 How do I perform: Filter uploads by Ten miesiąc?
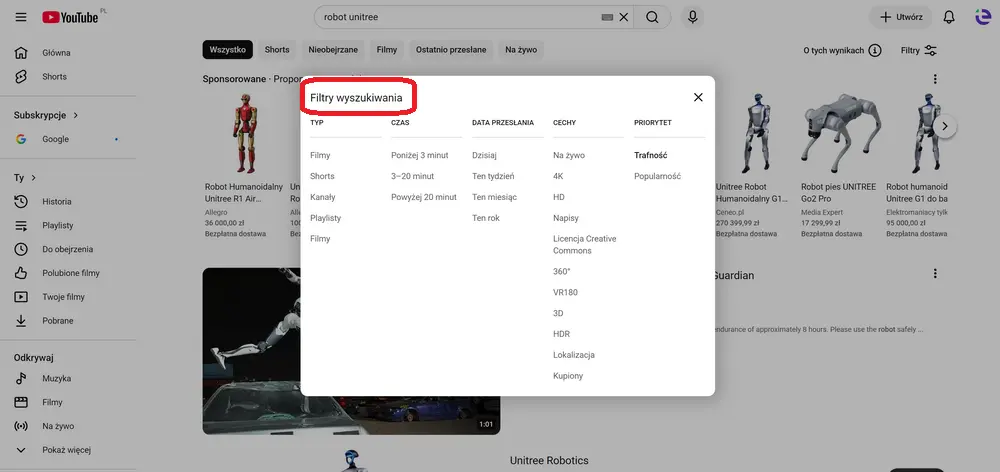coord(494,197)
